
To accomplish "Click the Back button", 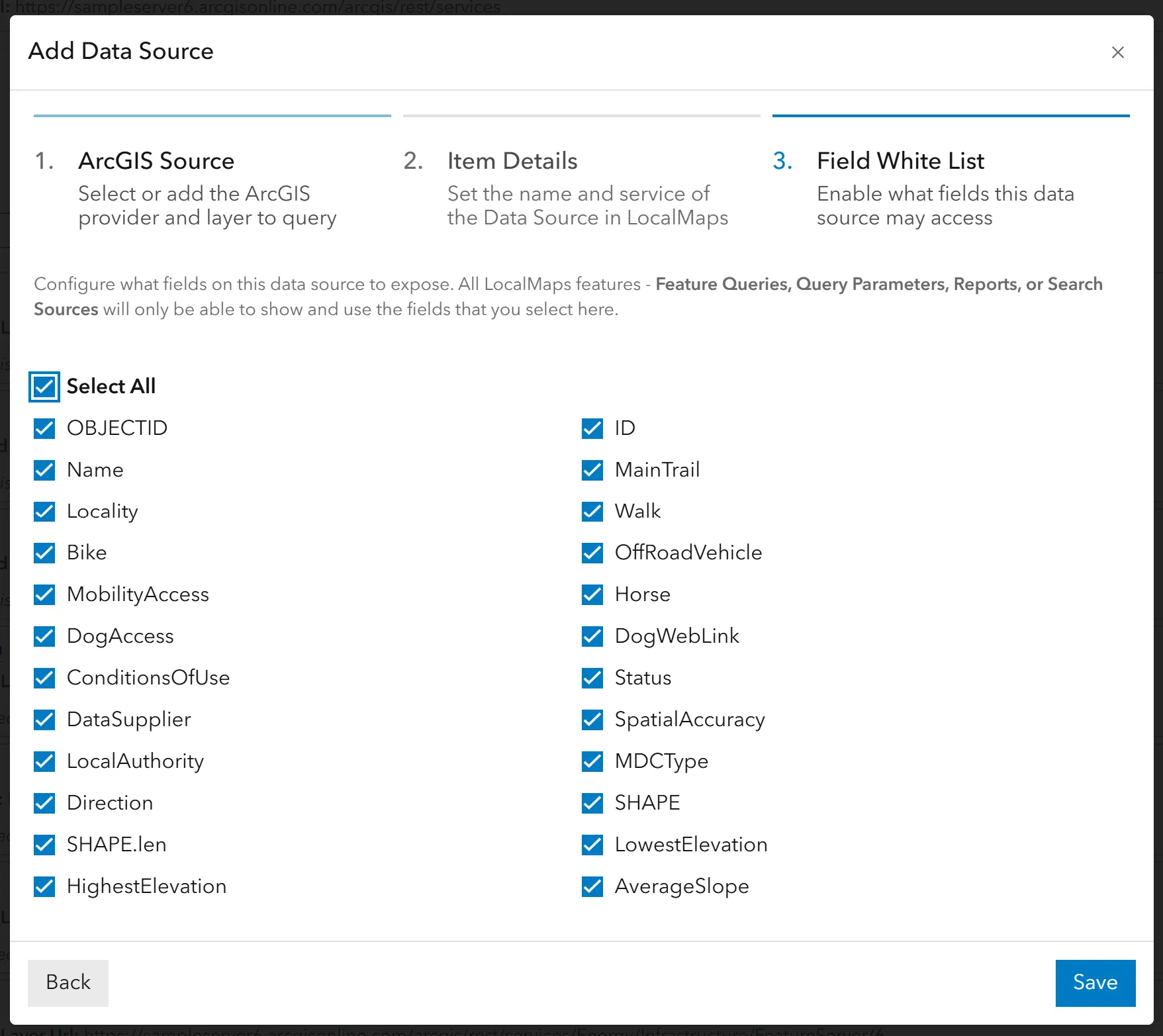I will [68, 982].
